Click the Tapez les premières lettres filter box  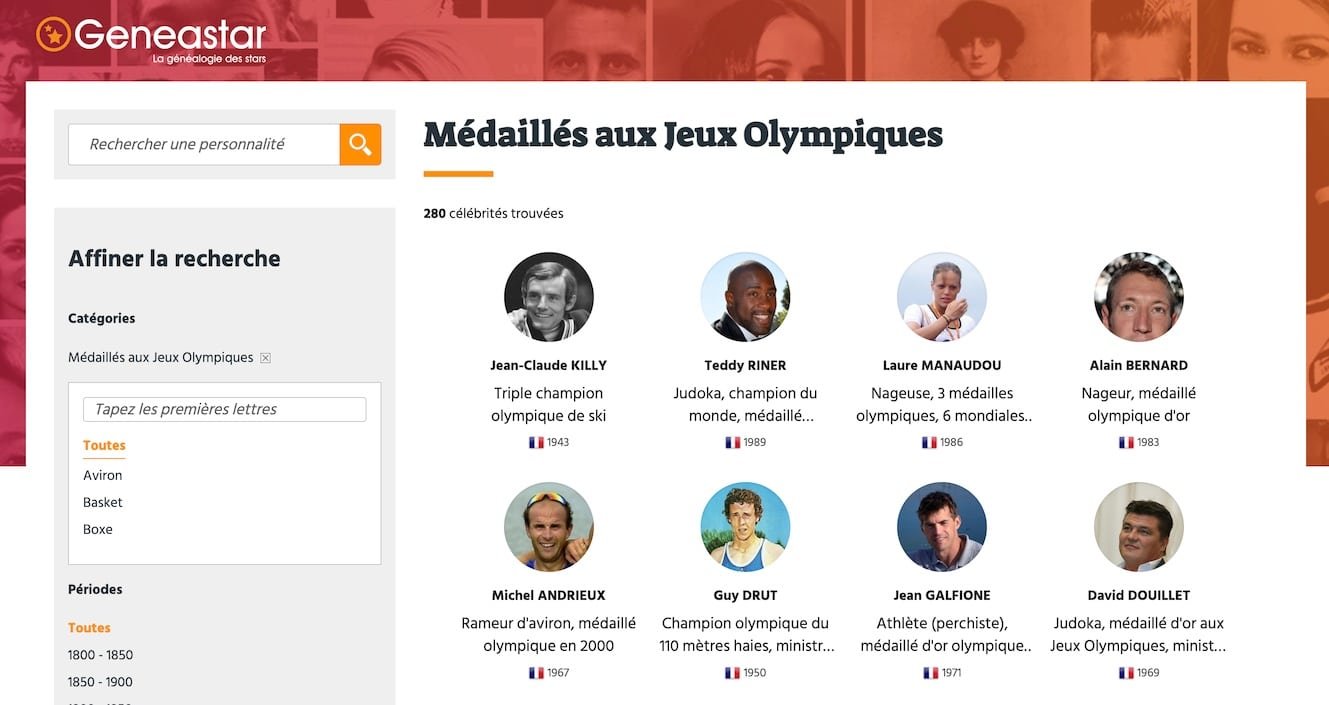(224, 408)
